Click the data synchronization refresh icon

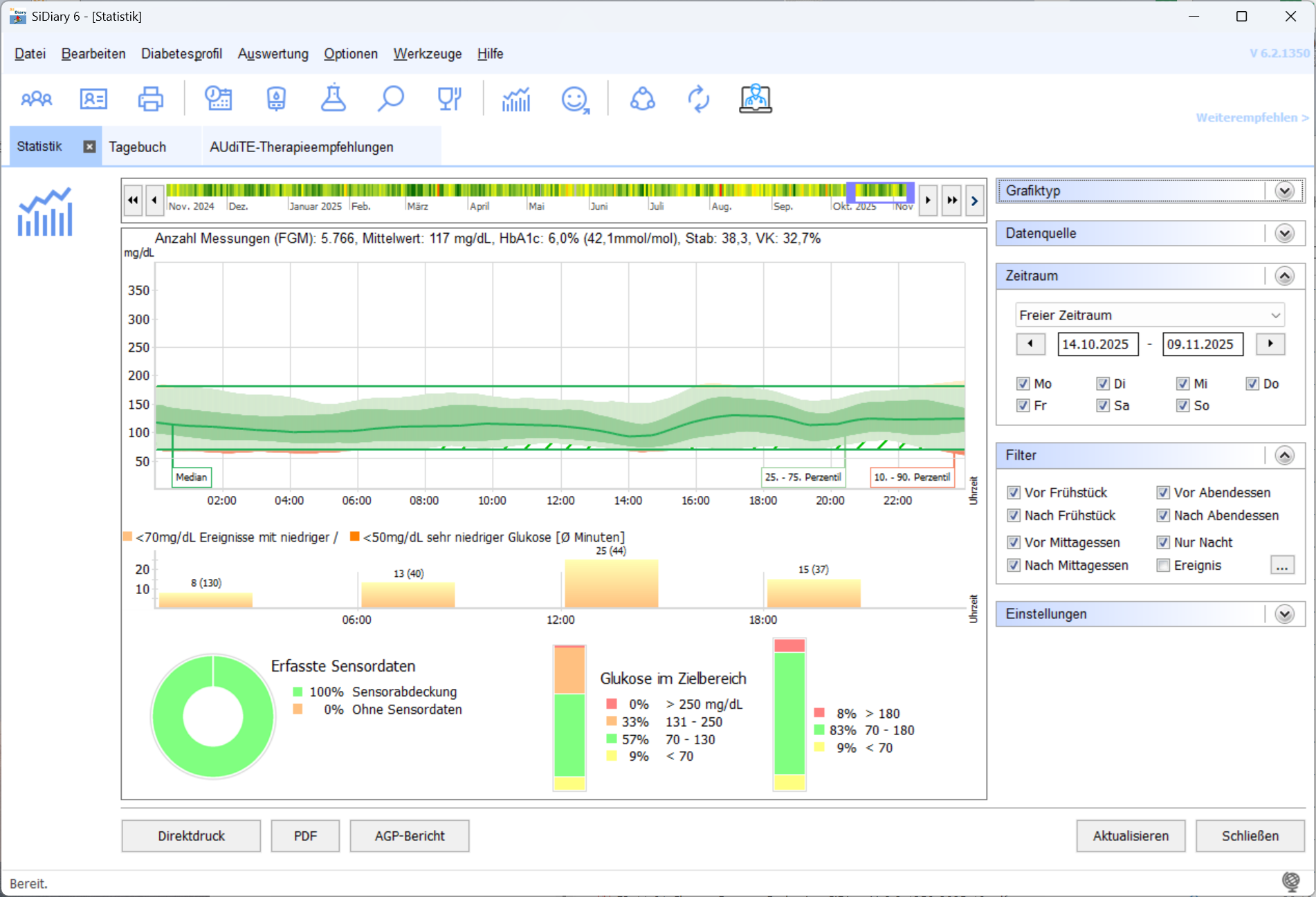click(x=699, y=99)
